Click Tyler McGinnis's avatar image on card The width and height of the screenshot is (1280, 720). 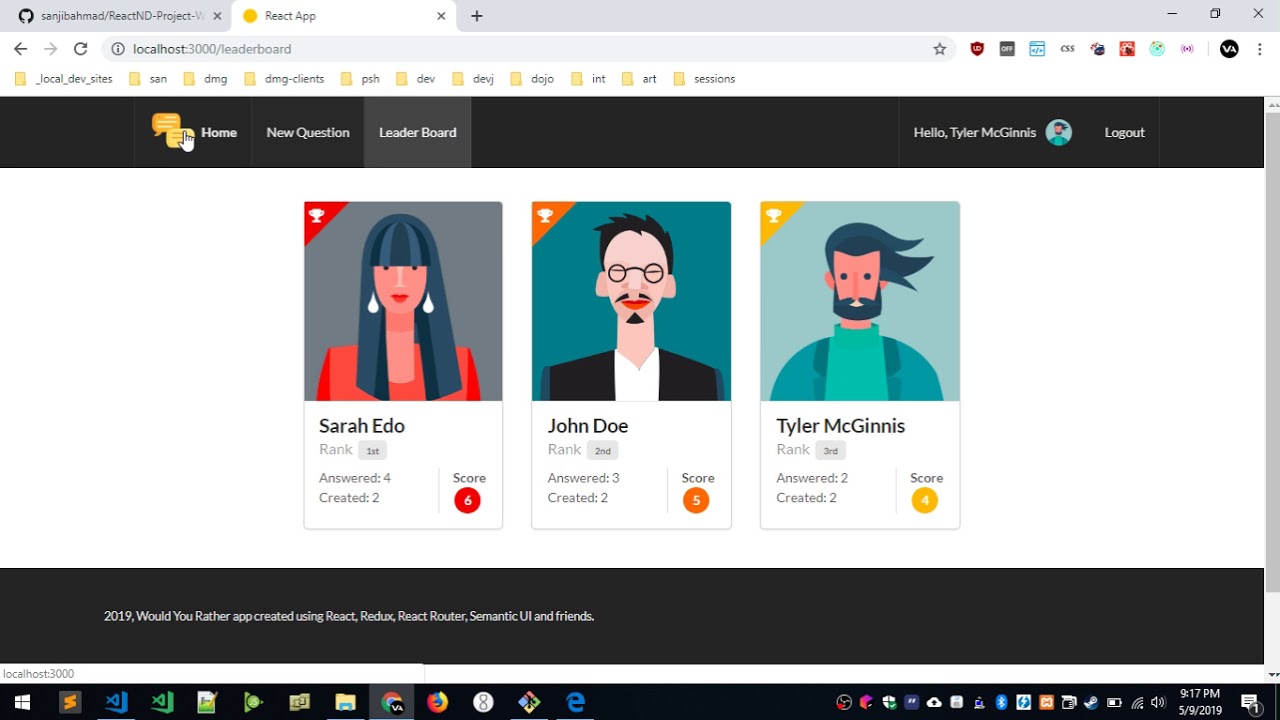pyautogui.click(x=860, y=301)
